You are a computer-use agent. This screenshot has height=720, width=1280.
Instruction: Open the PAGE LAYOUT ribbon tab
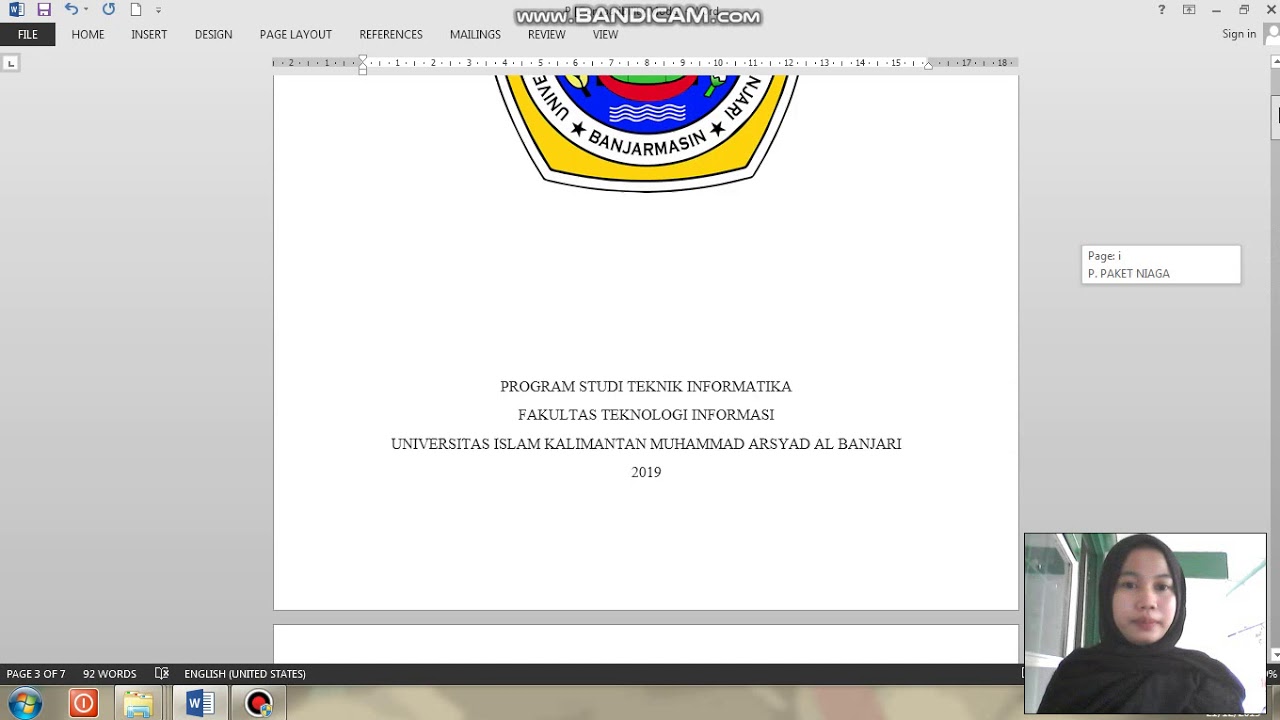(x=296, y=34)
